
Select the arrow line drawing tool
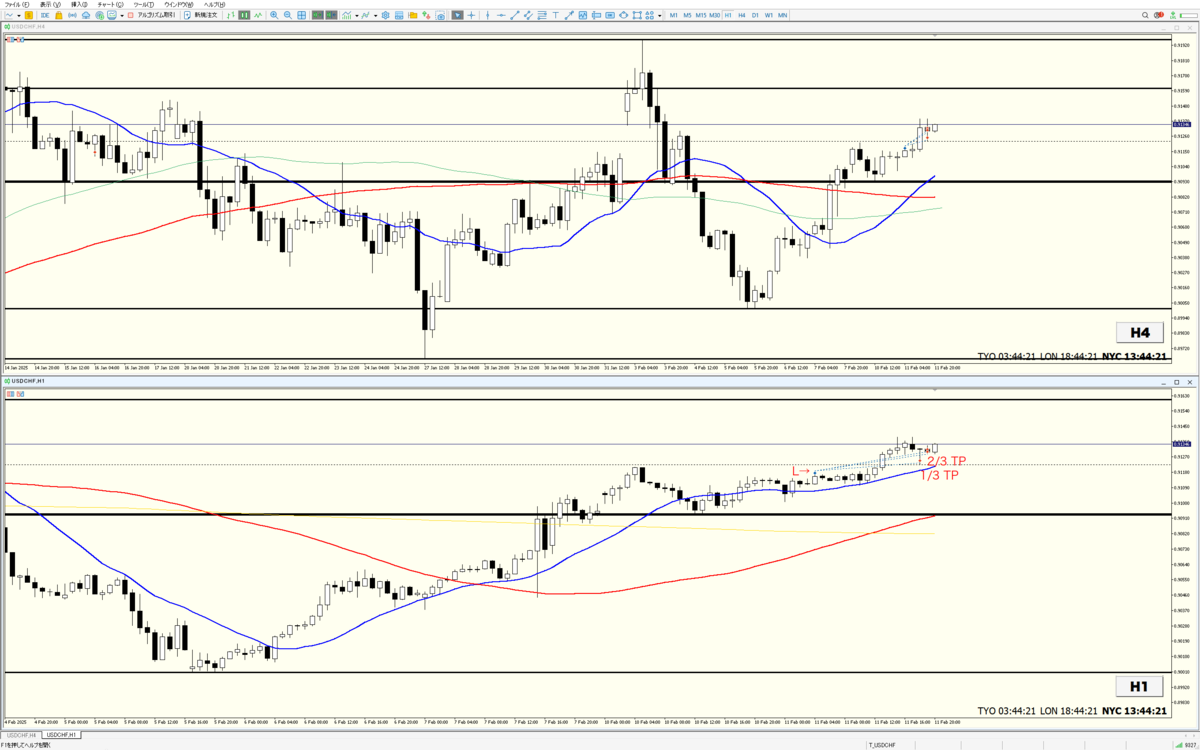click(x=569, y=15)
